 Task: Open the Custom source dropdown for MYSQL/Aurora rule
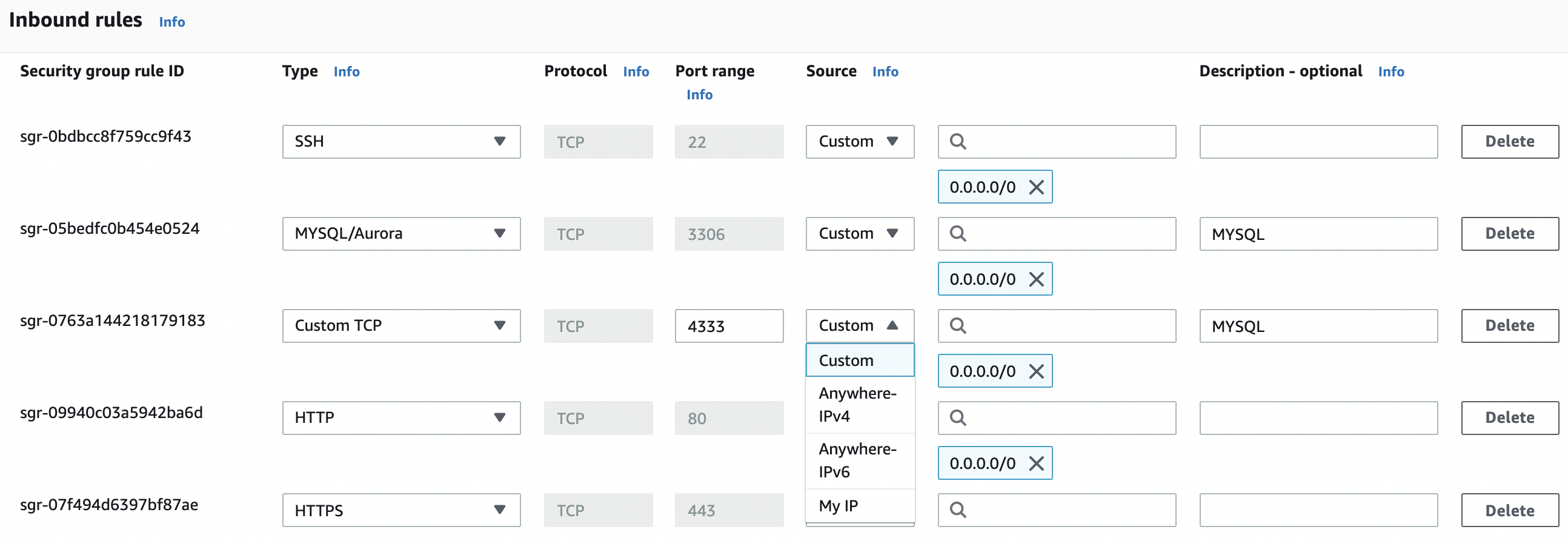click(x=860, y=234)
